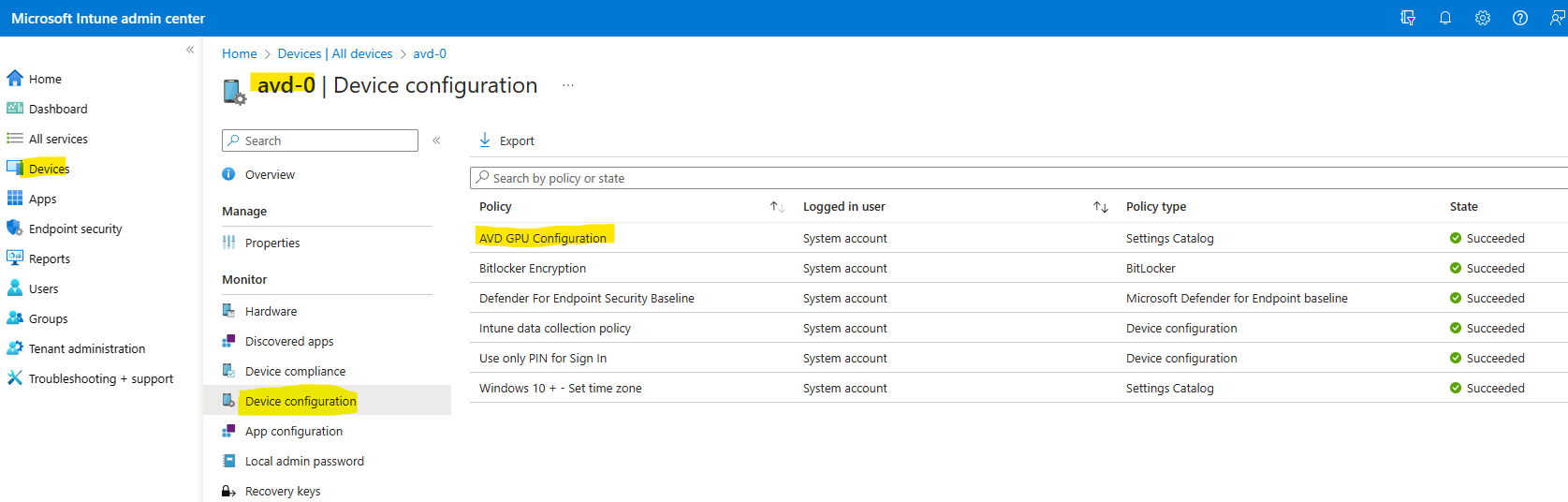Click the Home breadcrumb link
The image size is (1568, 502).
pos(239,53)
